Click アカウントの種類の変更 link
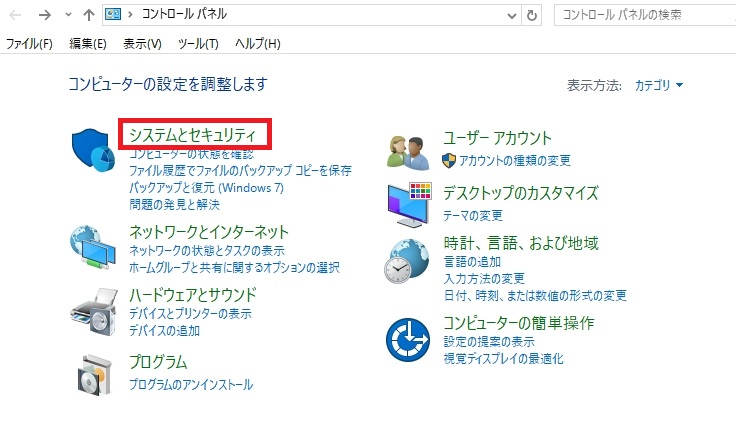This screenshot has width=736, height=434. [x=515, y=161]
